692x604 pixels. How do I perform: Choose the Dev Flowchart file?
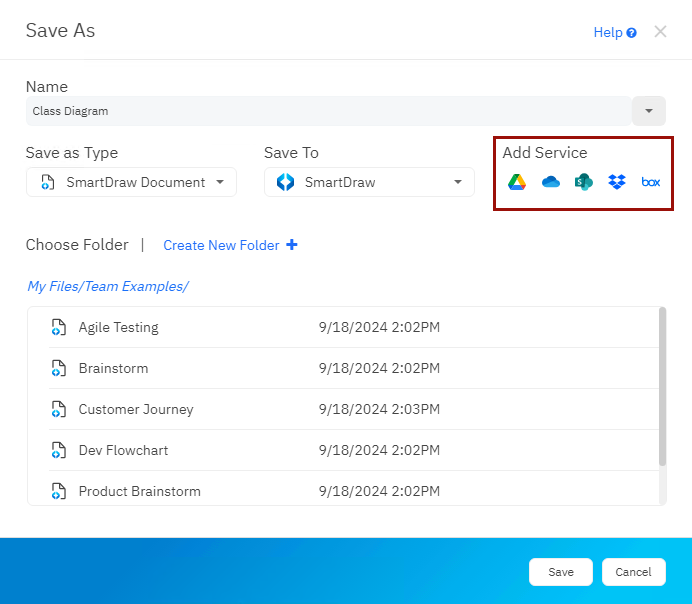pyautogui.click(x=123, y=450)
